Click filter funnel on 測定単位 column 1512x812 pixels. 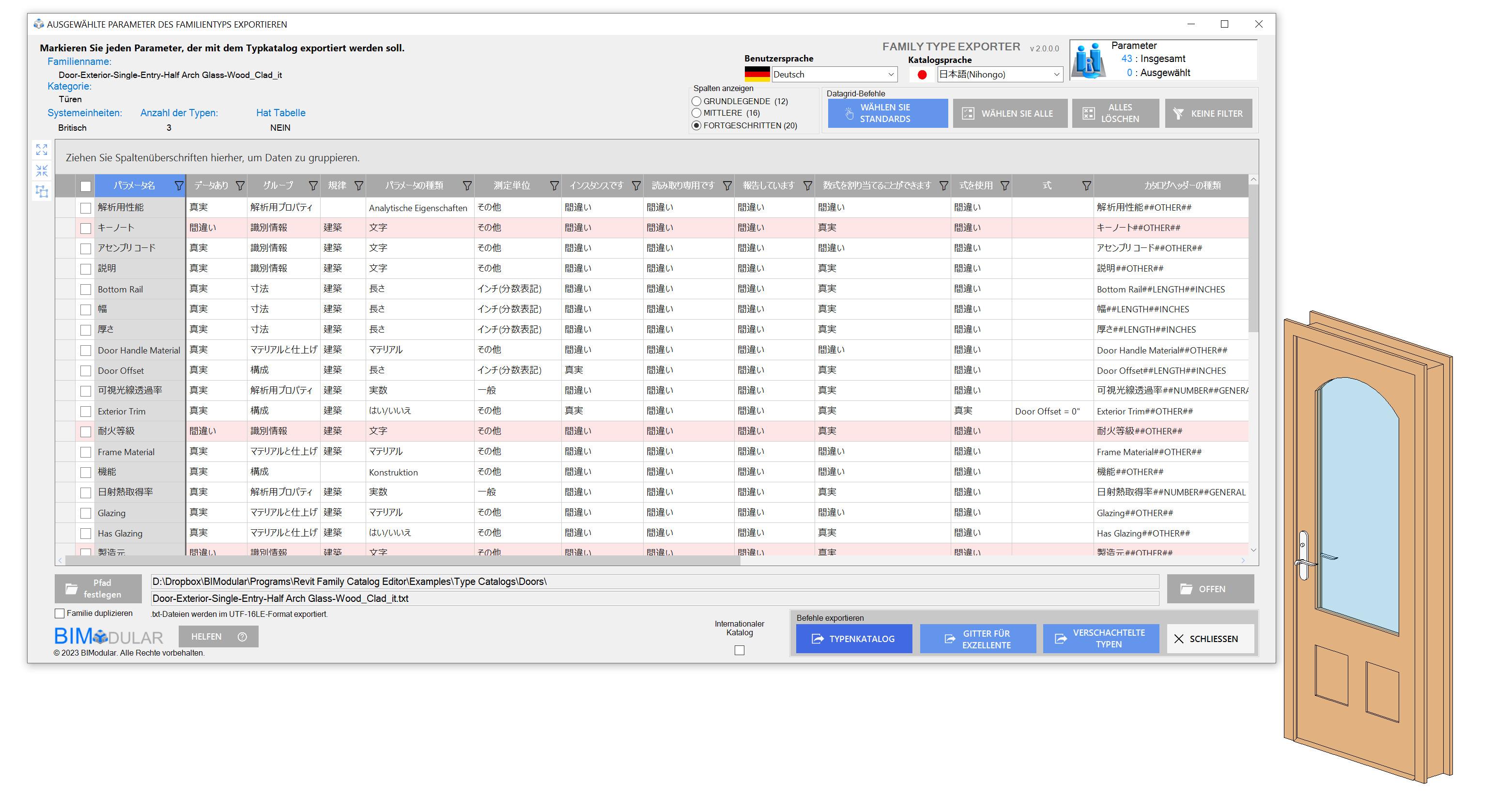point(554,186)
